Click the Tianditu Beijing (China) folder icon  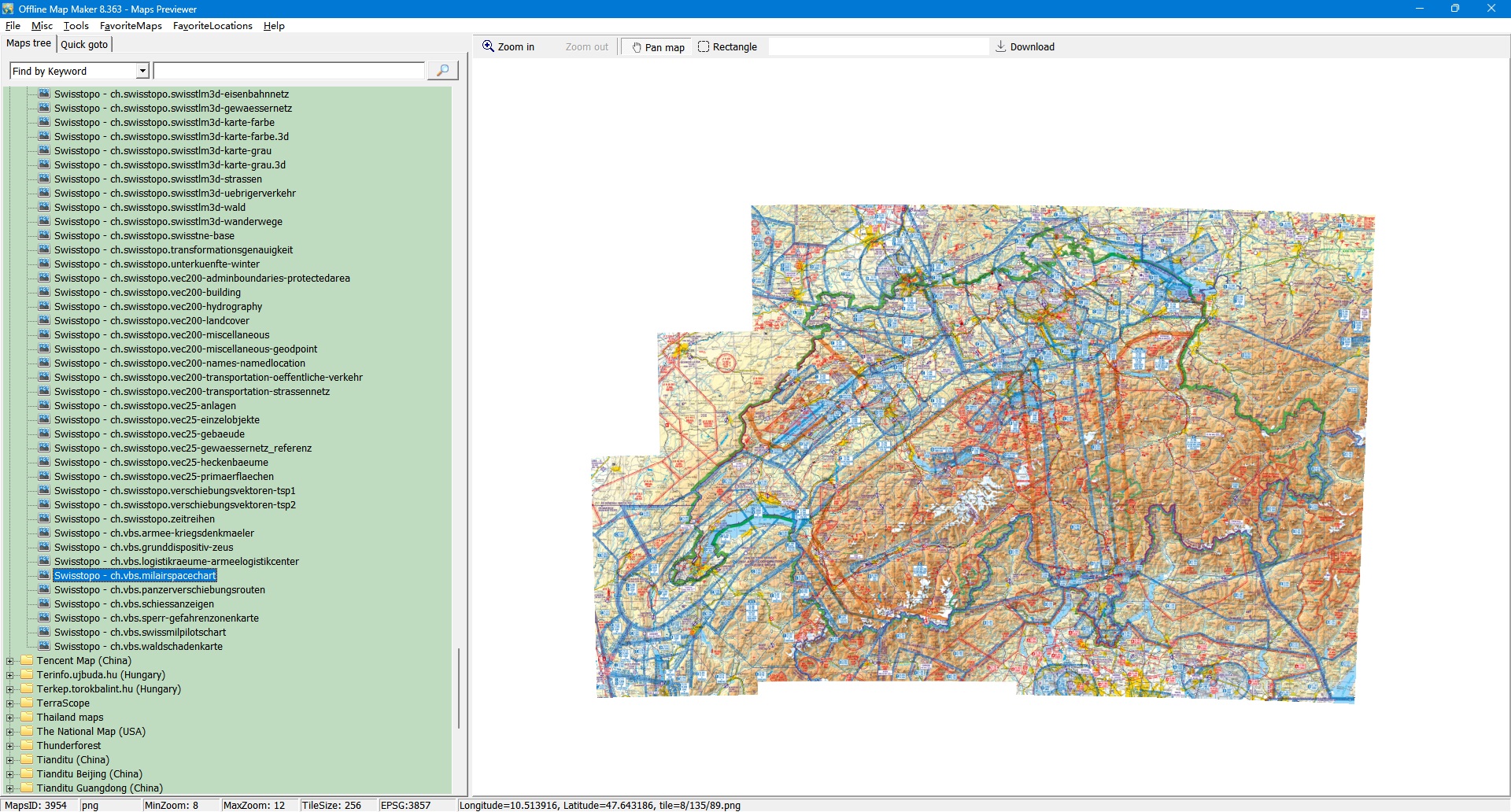pyautogui.click(x=27, y=774)
